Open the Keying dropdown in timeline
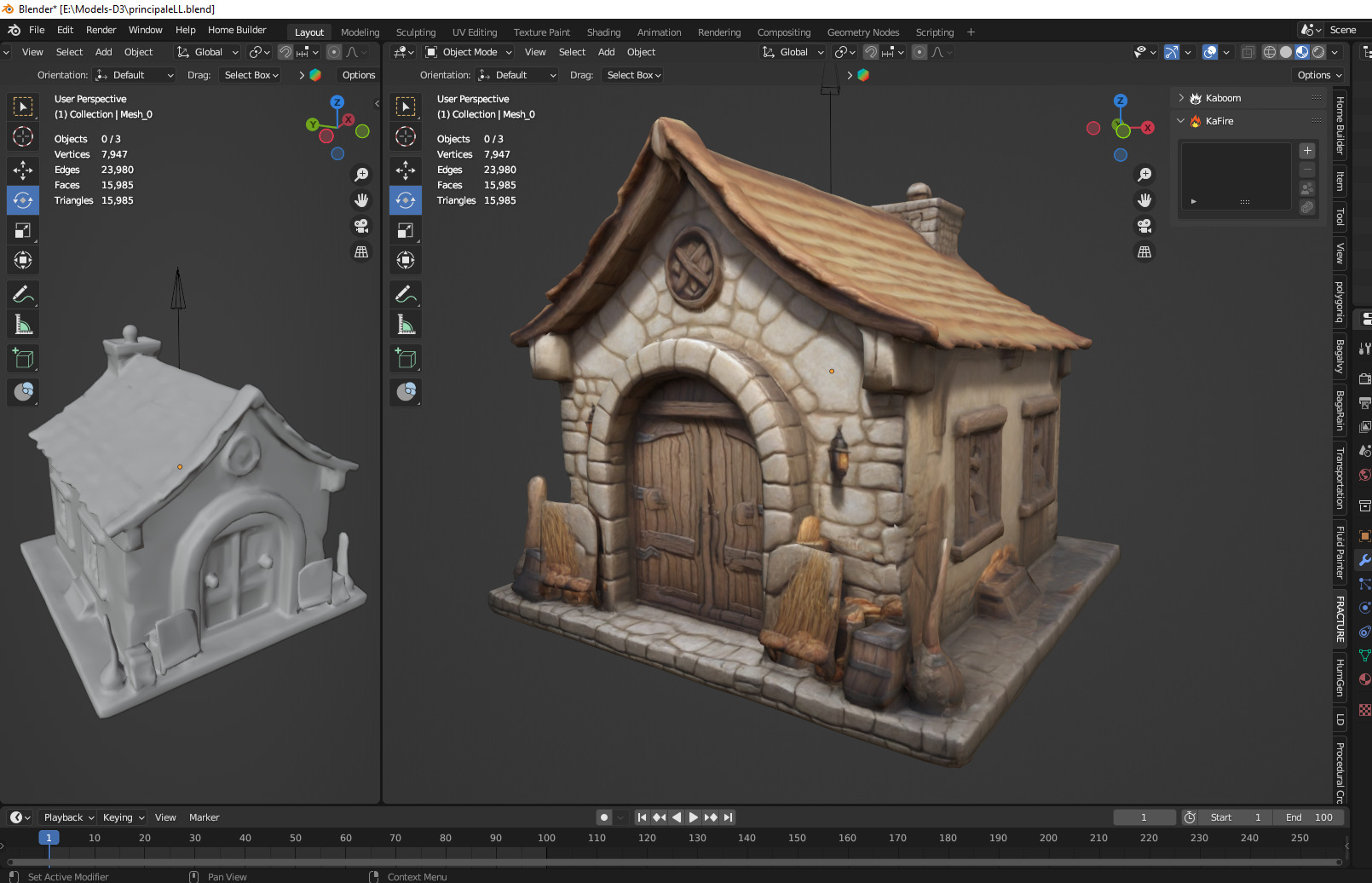This screenshot has width=1372, height=883. (124, 817)
